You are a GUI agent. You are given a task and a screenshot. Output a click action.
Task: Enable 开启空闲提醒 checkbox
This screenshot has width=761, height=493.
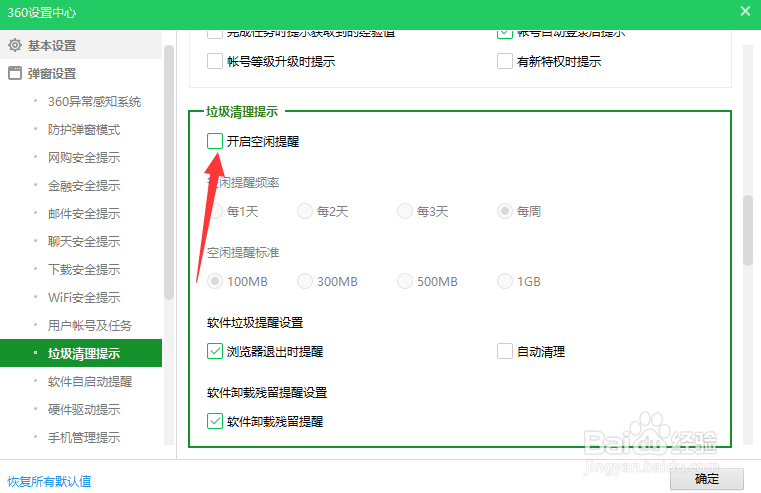(215, 141)
